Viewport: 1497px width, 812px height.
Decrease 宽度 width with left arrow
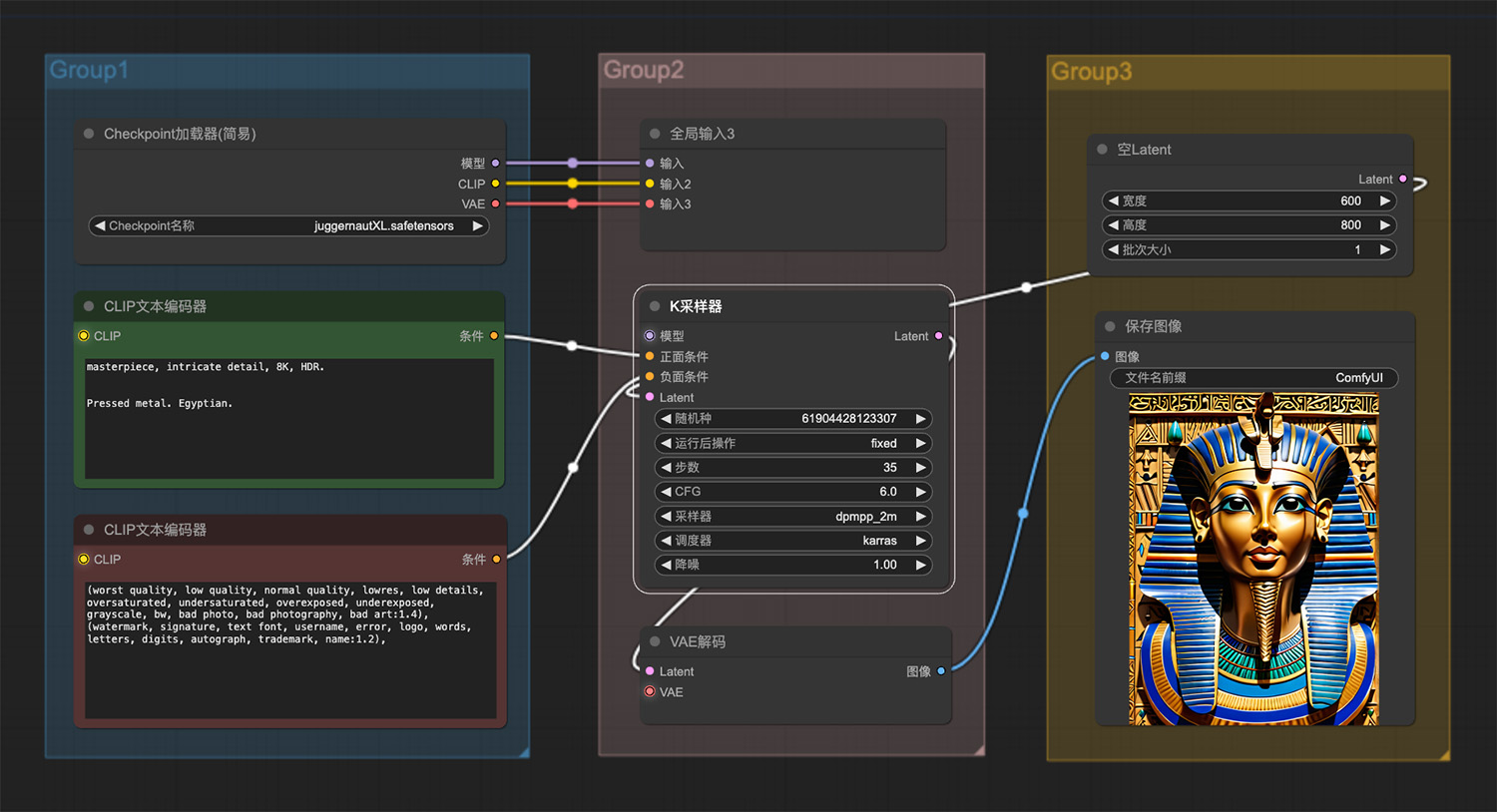(x=1114, y=201)
